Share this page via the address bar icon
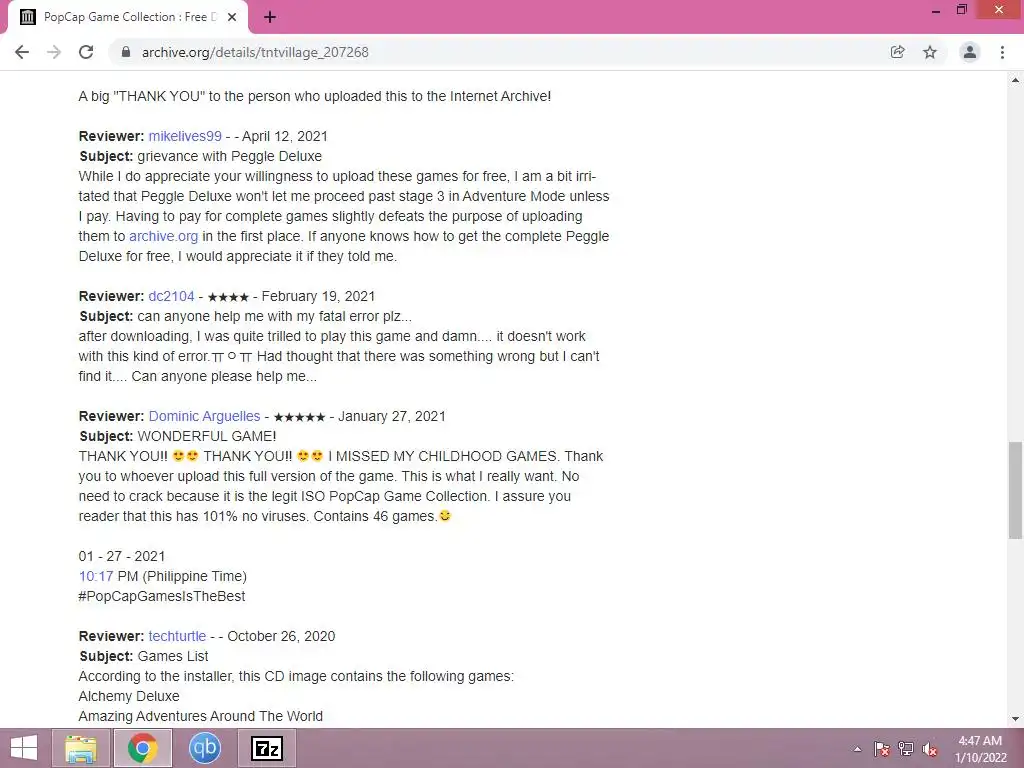Viewport: 1024px width, 768px height. 898,52
